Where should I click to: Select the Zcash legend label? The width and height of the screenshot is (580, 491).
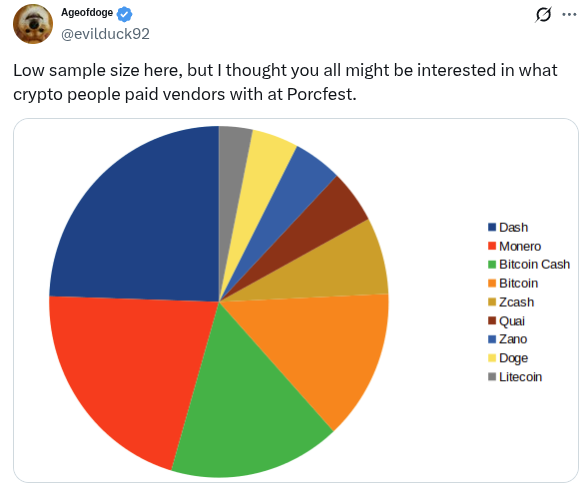click(516, 302)
